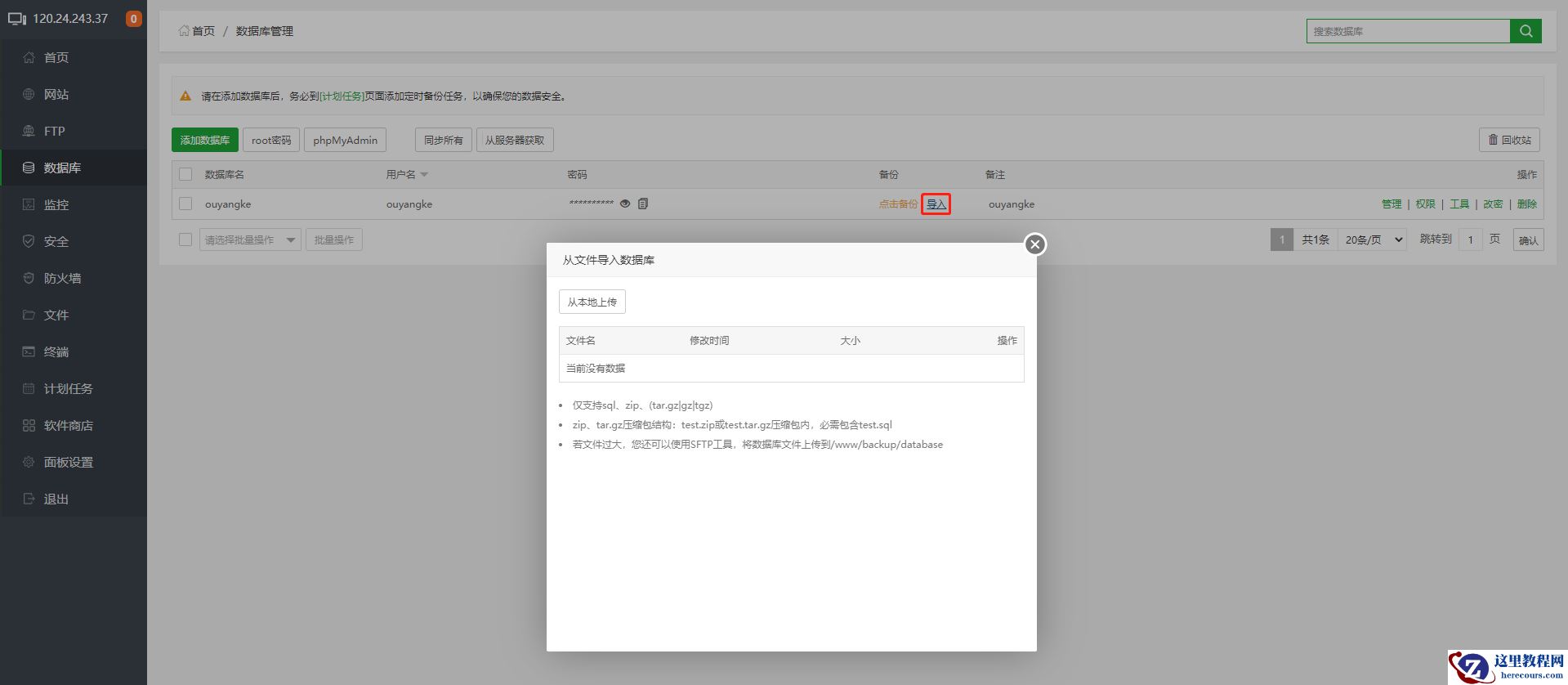Click the 工具 action link
The height and width of the screenshot is (685, 1568).
[1459, 204]
